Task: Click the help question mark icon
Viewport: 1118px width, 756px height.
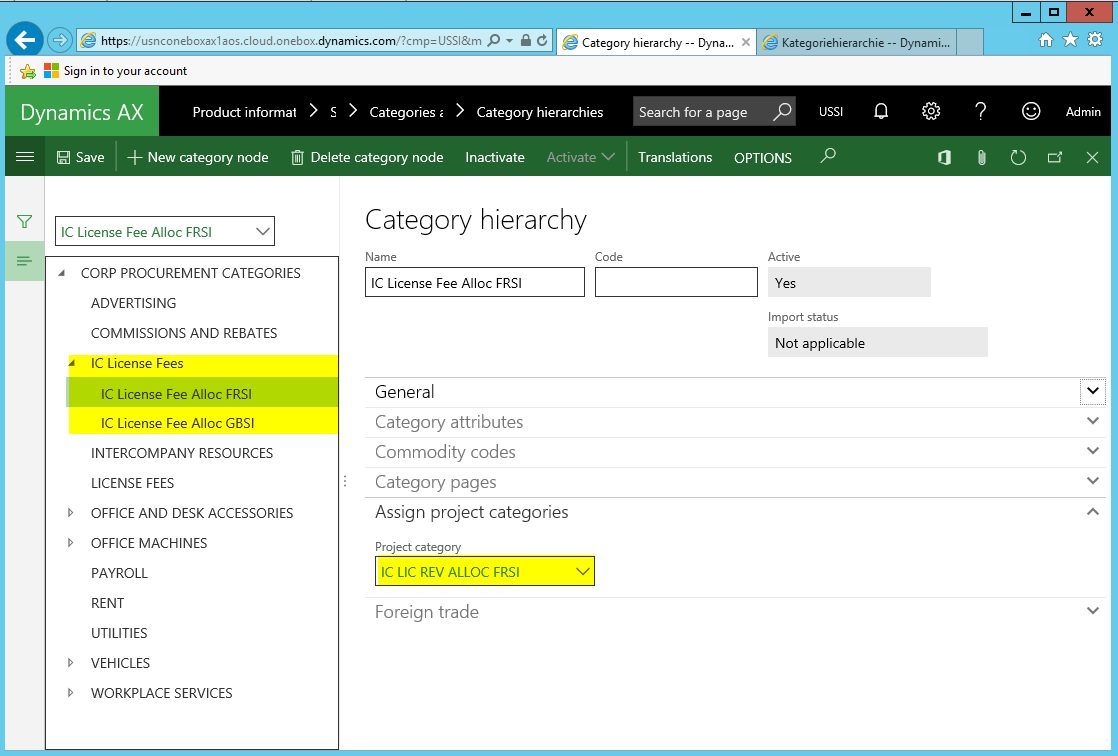Action: (981, 112)
